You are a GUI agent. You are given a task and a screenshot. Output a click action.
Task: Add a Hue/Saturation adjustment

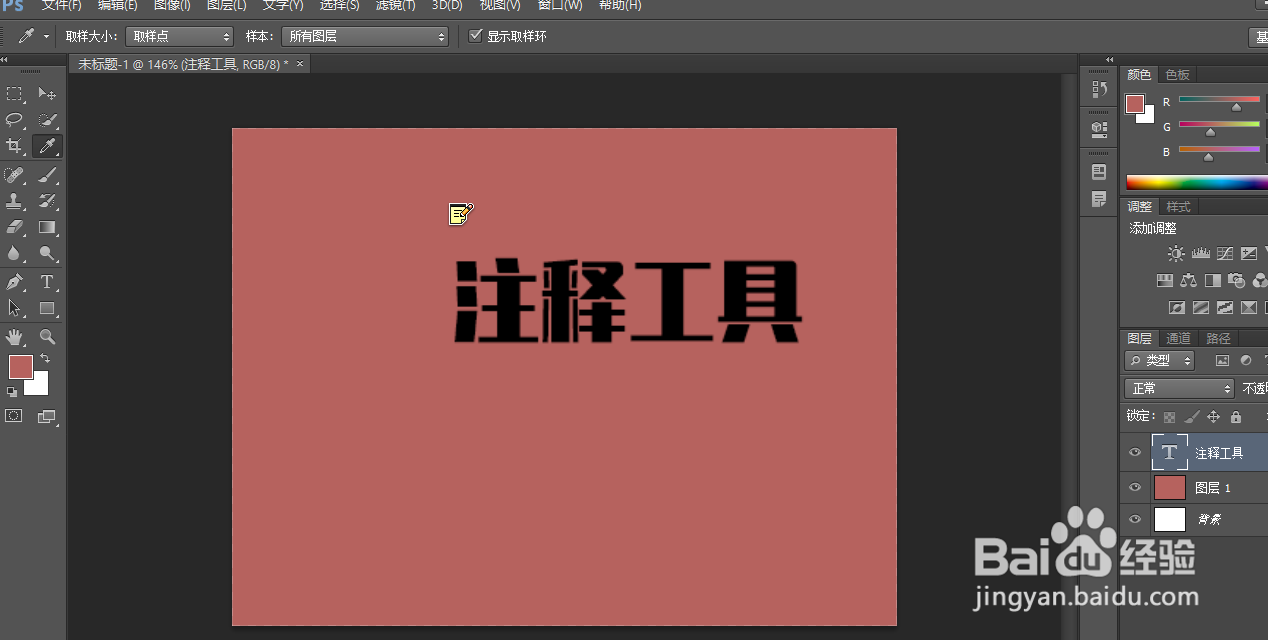click(1165, 281)
